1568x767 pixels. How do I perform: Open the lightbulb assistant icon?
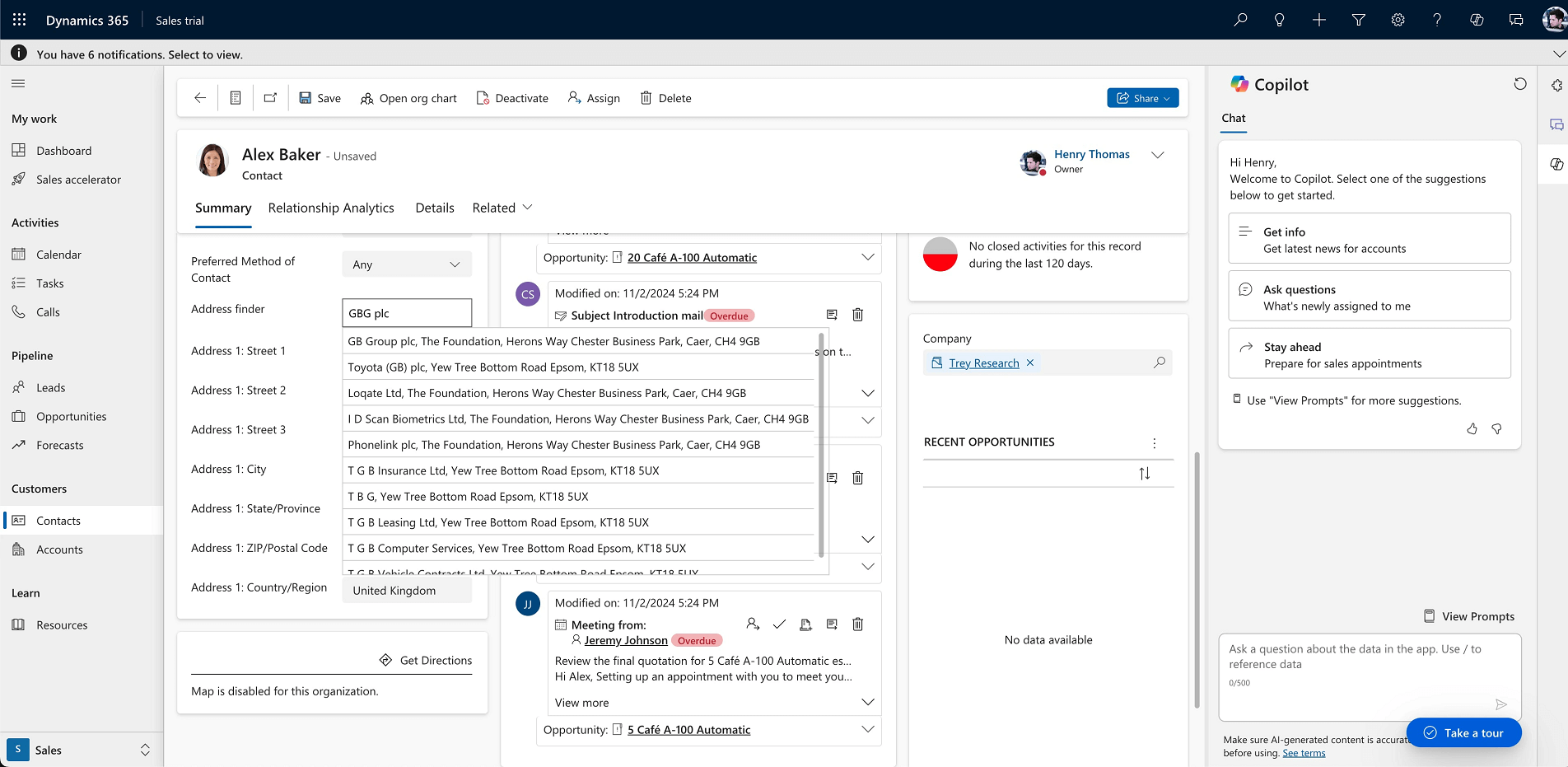pos(1280,20)
